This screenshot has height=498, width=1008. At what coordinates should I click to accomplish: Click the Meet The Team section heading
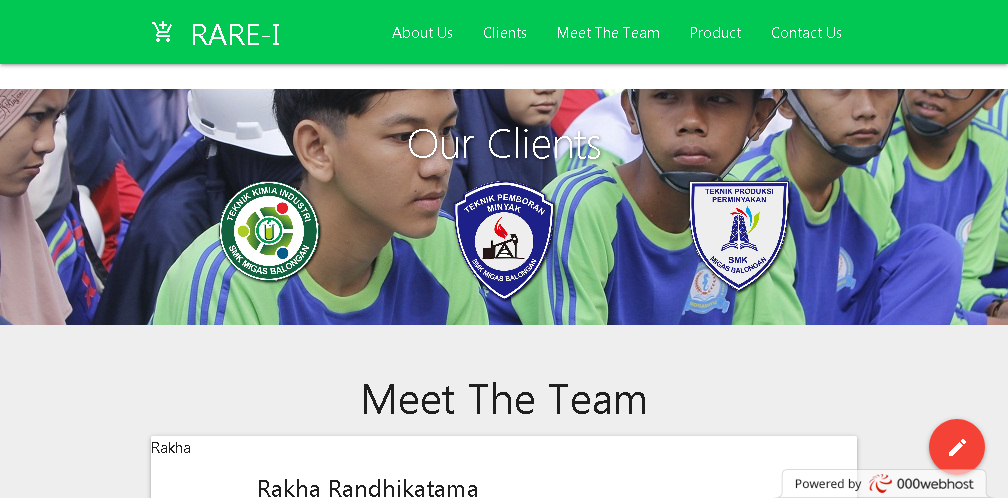[x=504, y=400]
